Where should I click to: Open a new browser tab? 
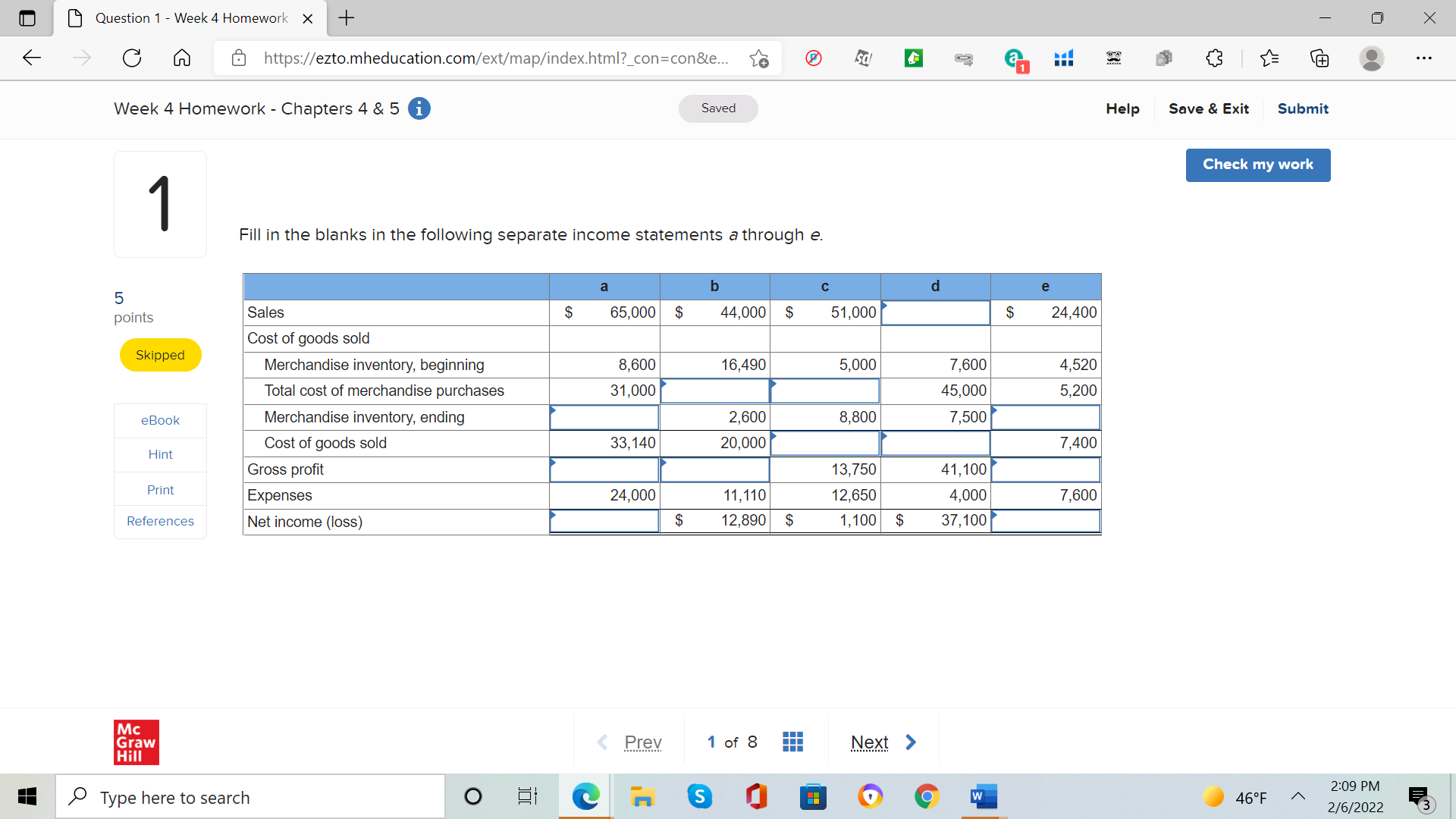(x=347, y=18)
